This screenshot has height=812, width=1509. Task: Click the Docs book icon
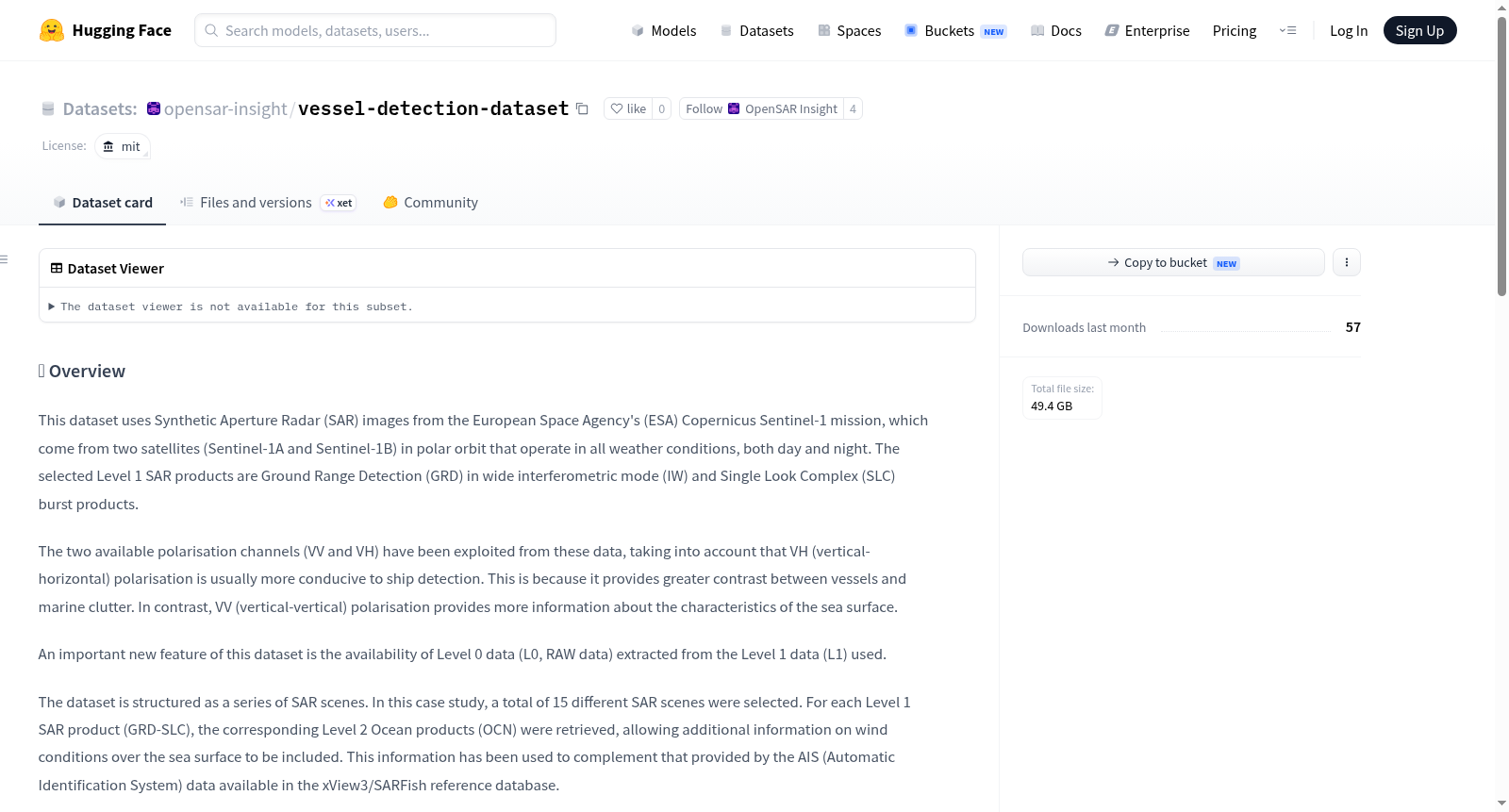coord(1037,30)
